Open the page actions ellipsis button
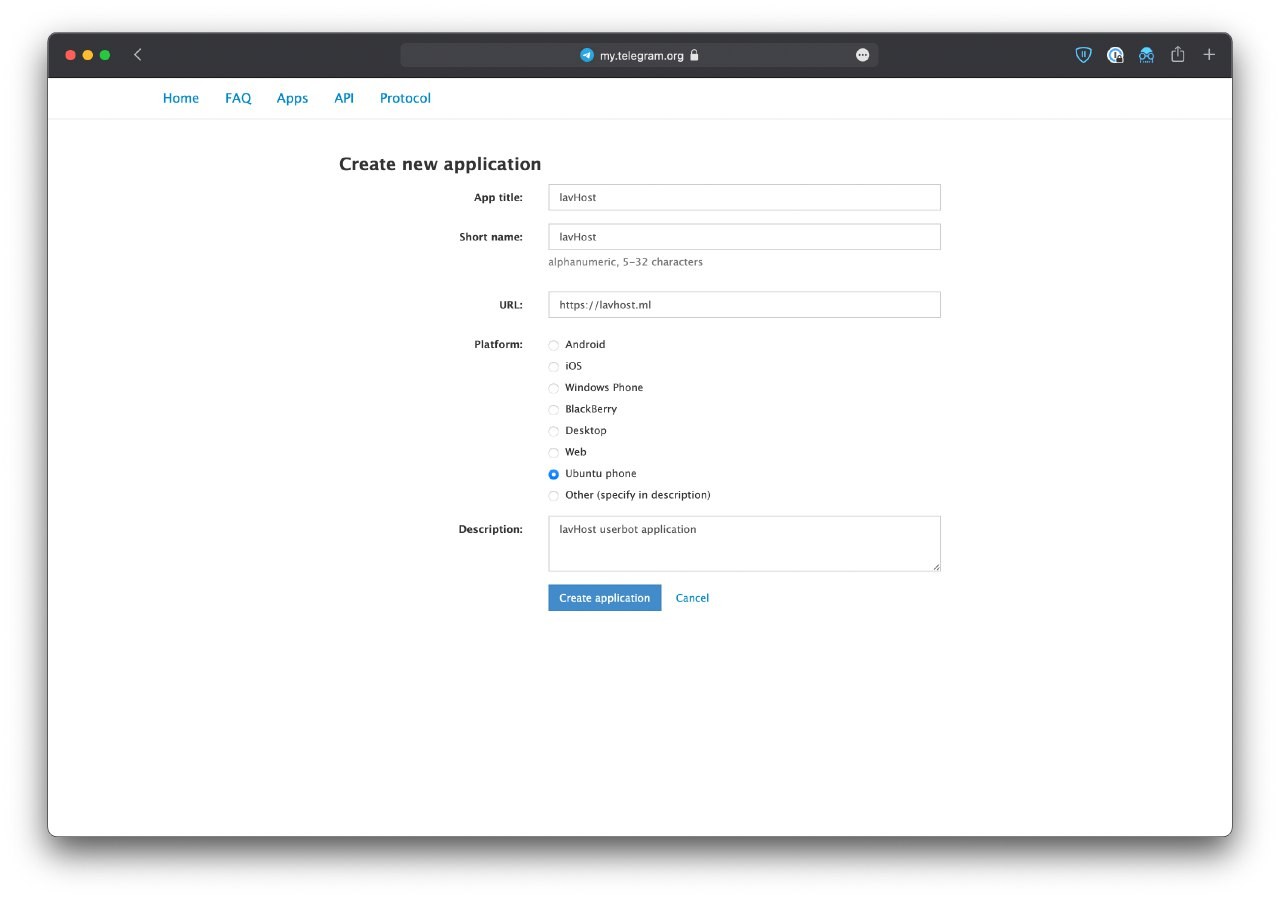The image size is (1280, 900). [862, 56]
